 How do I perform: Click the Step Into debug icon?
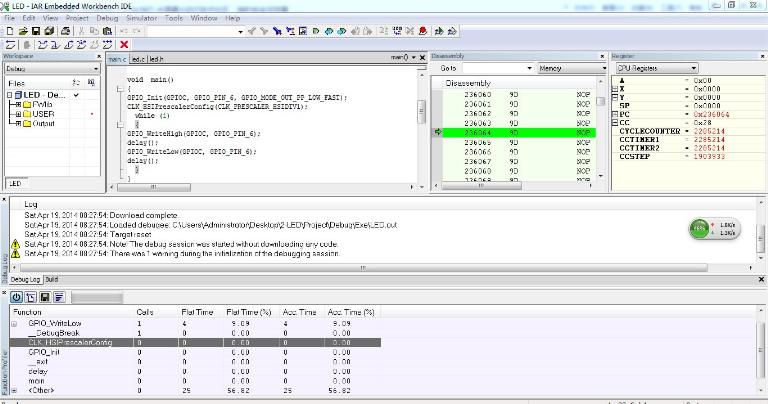(x=55, y=45)
